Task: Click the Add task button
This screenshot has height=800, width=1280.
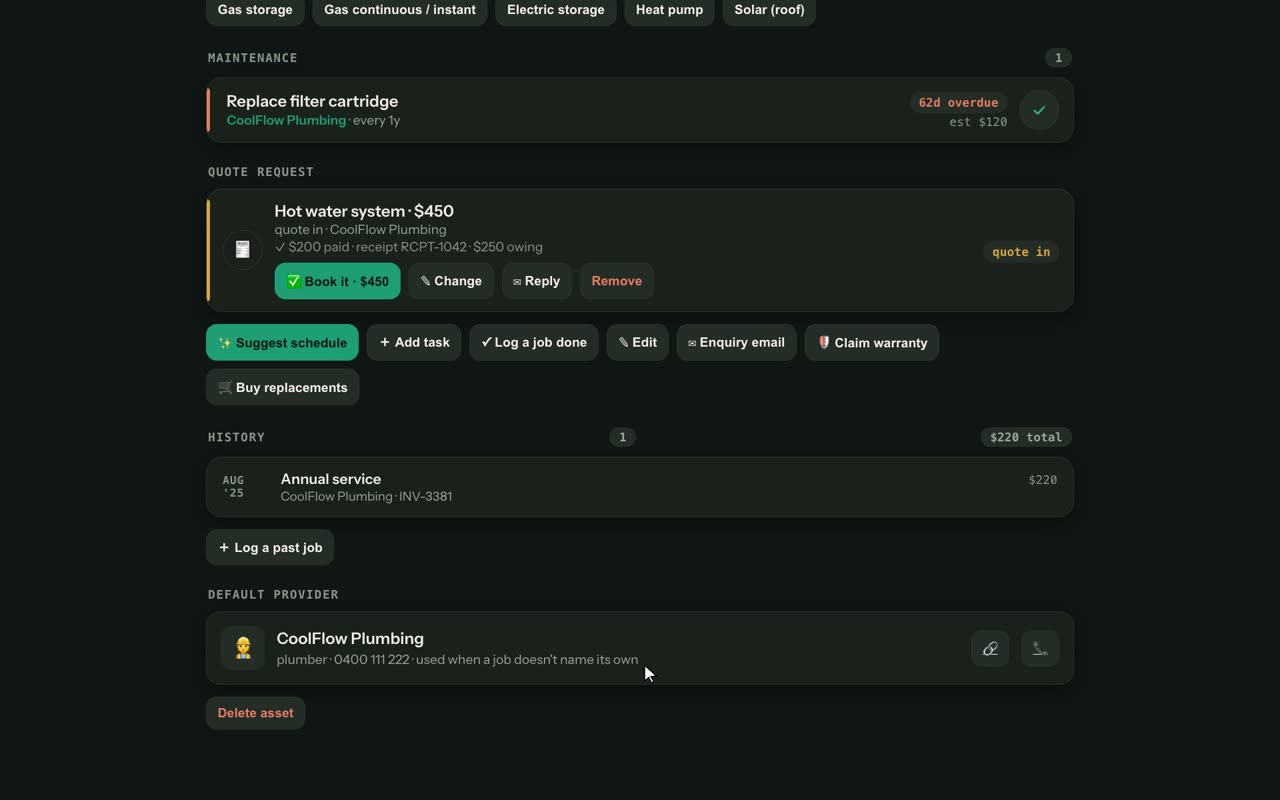Action: (x=414, y=342)
